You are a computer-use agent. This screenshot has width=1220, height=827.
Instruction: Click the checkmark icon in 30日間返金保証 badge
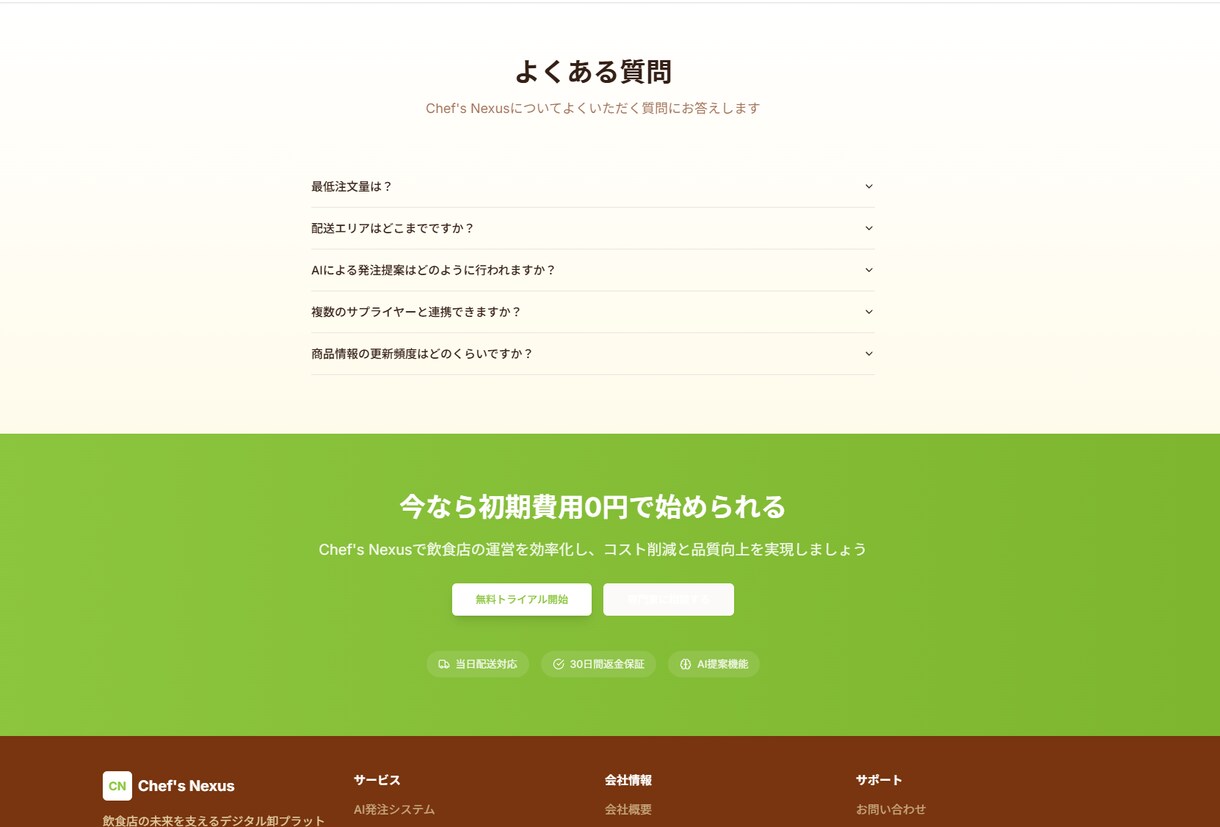point(559,664)
